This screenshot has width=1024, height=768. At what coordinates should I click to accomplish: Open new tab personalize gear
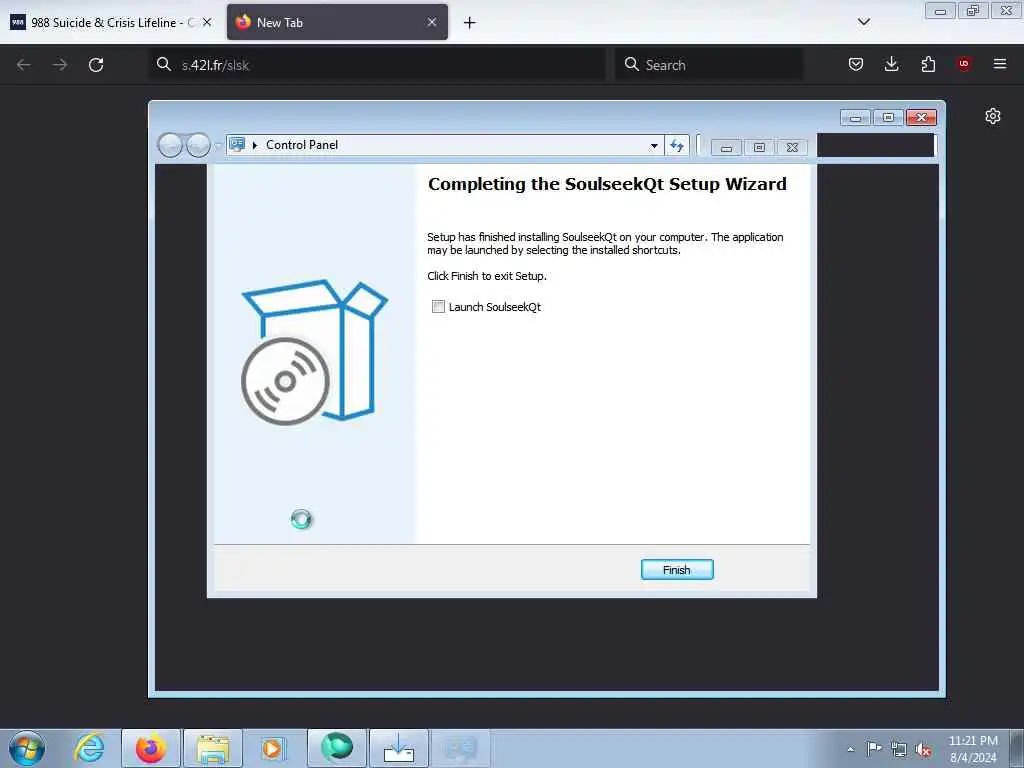coord(993,116)
